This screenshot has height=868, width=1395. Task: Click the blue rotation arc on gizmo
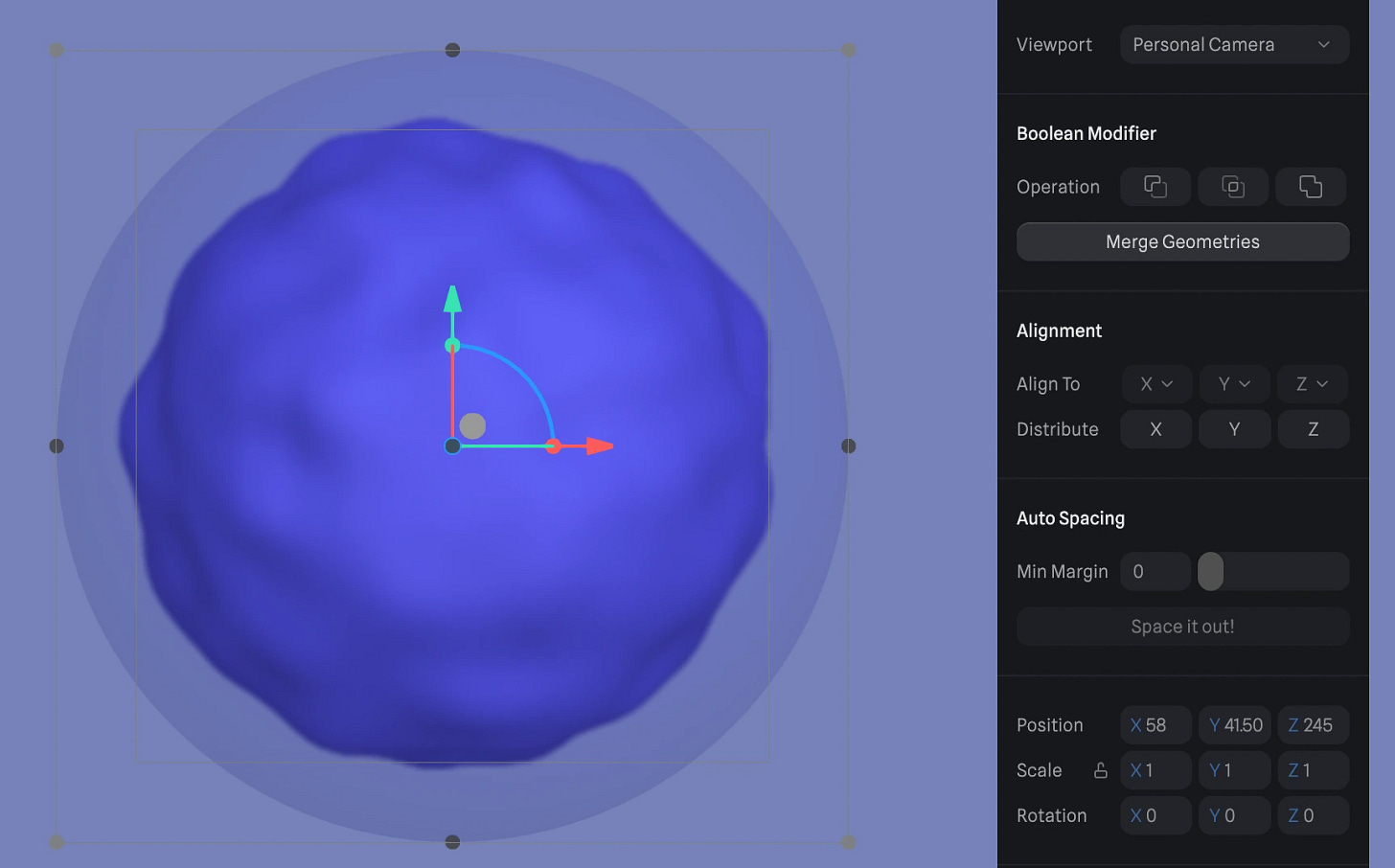tap(525, 374)
